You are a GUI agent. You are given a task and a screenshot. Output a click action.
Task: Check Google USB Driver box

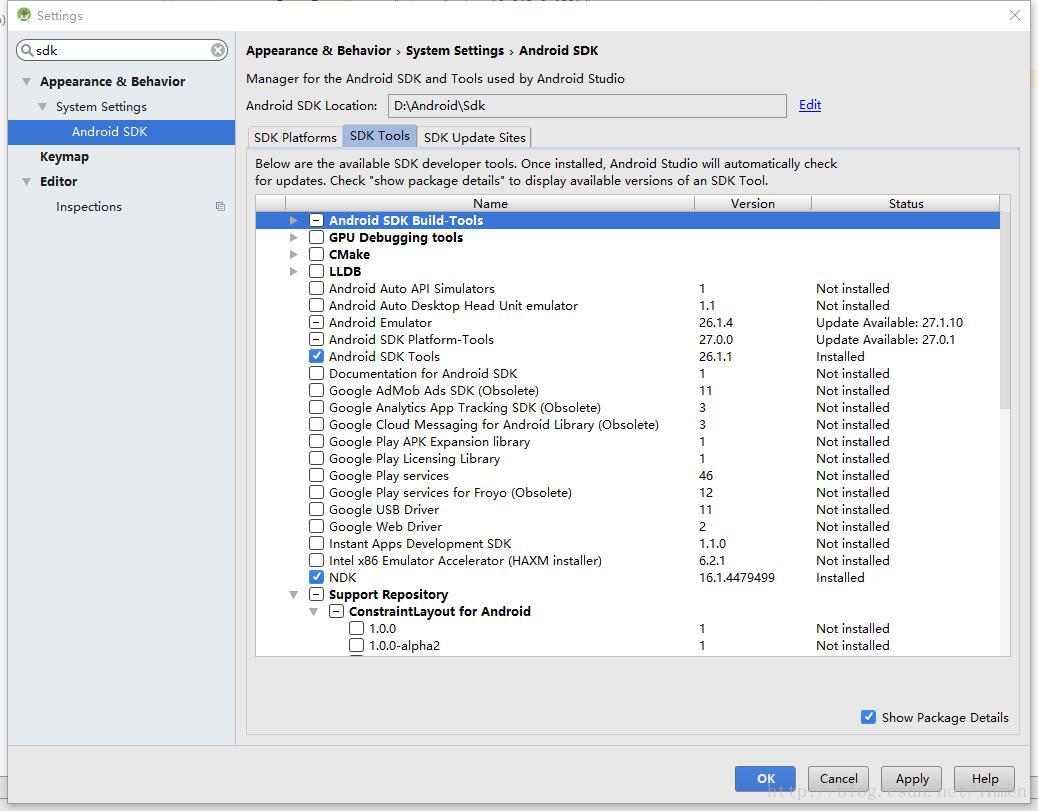point(316,509)
